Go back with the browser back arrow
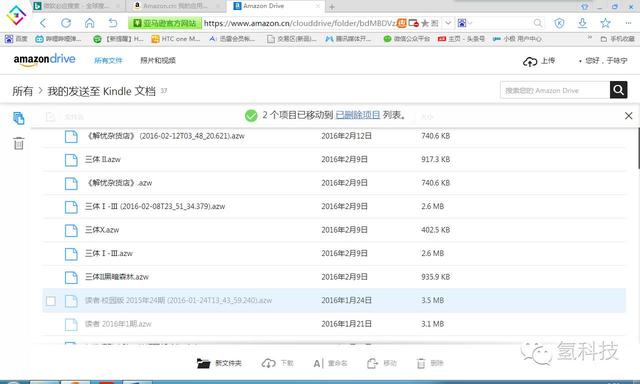This screenshot has width=640, height=384. tap(43, 23)
